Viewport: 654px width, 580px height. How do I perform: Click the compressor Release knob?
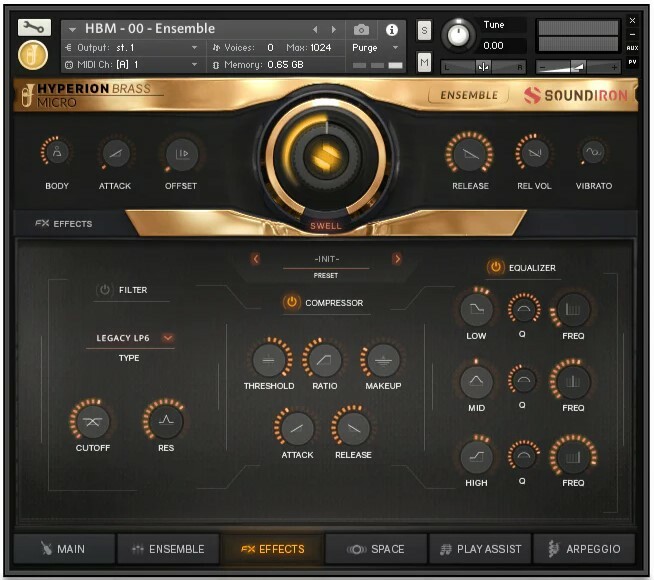tap(353, 428)
